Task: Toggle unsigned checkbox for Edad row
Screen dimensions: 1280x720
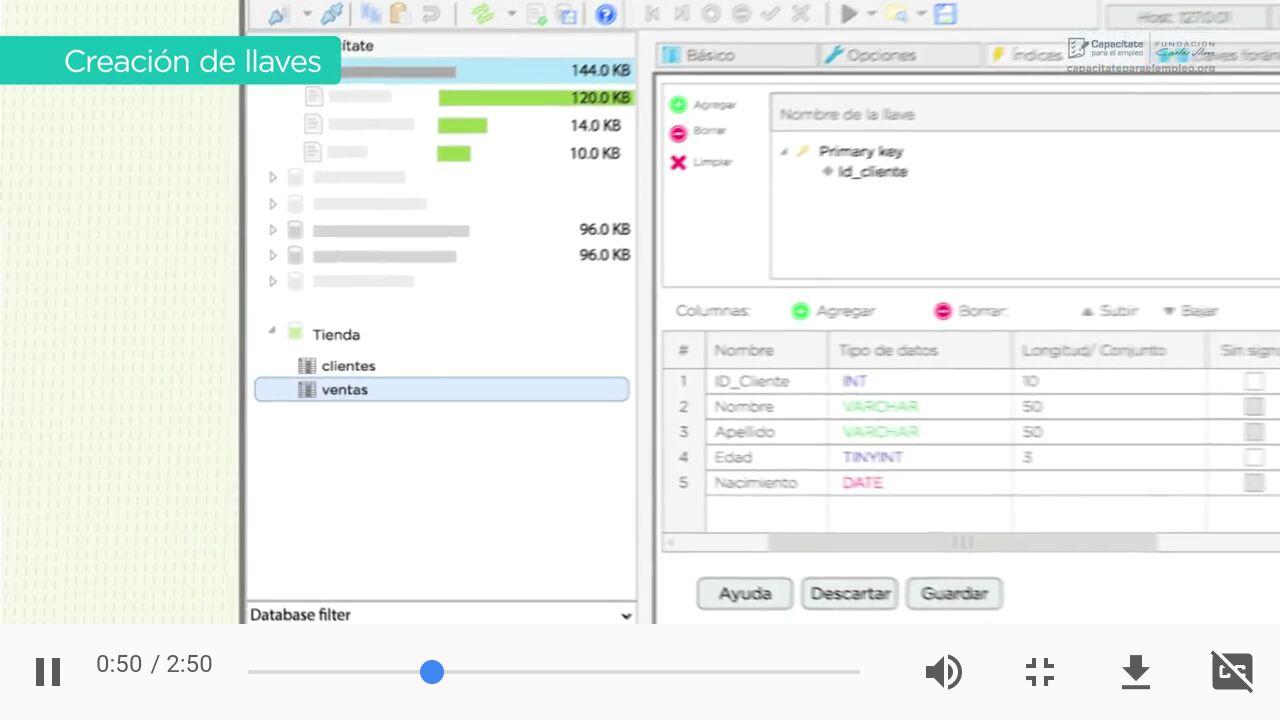Action: 1254,457
